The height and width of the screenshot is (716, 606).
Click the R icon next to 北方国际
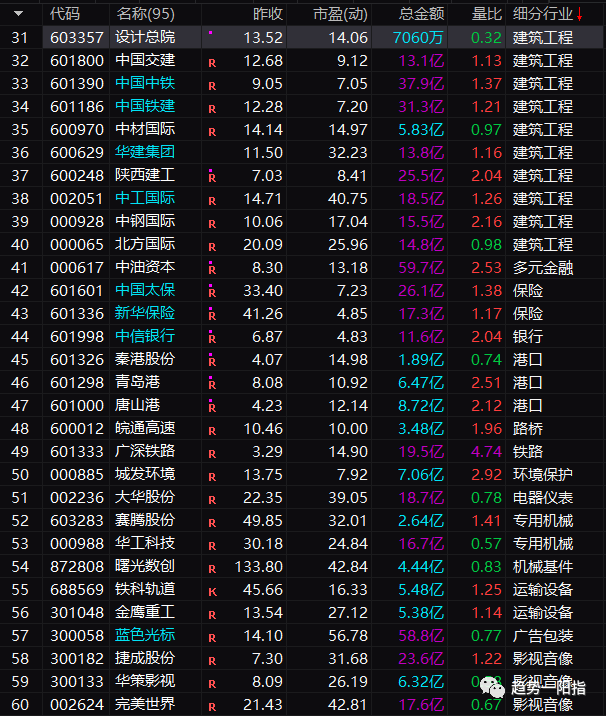point(212,247)
